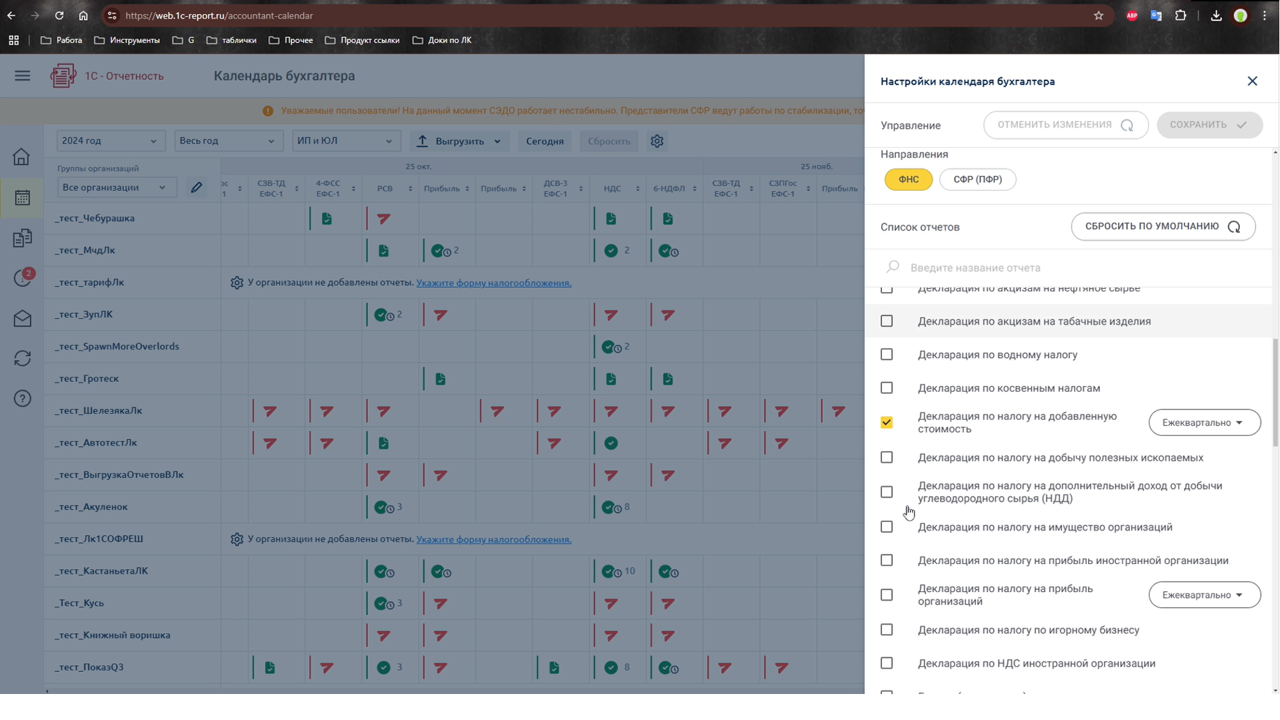Check Декларация по налогу на имущество организаций
1280x720 pixels.
(886, 527)
